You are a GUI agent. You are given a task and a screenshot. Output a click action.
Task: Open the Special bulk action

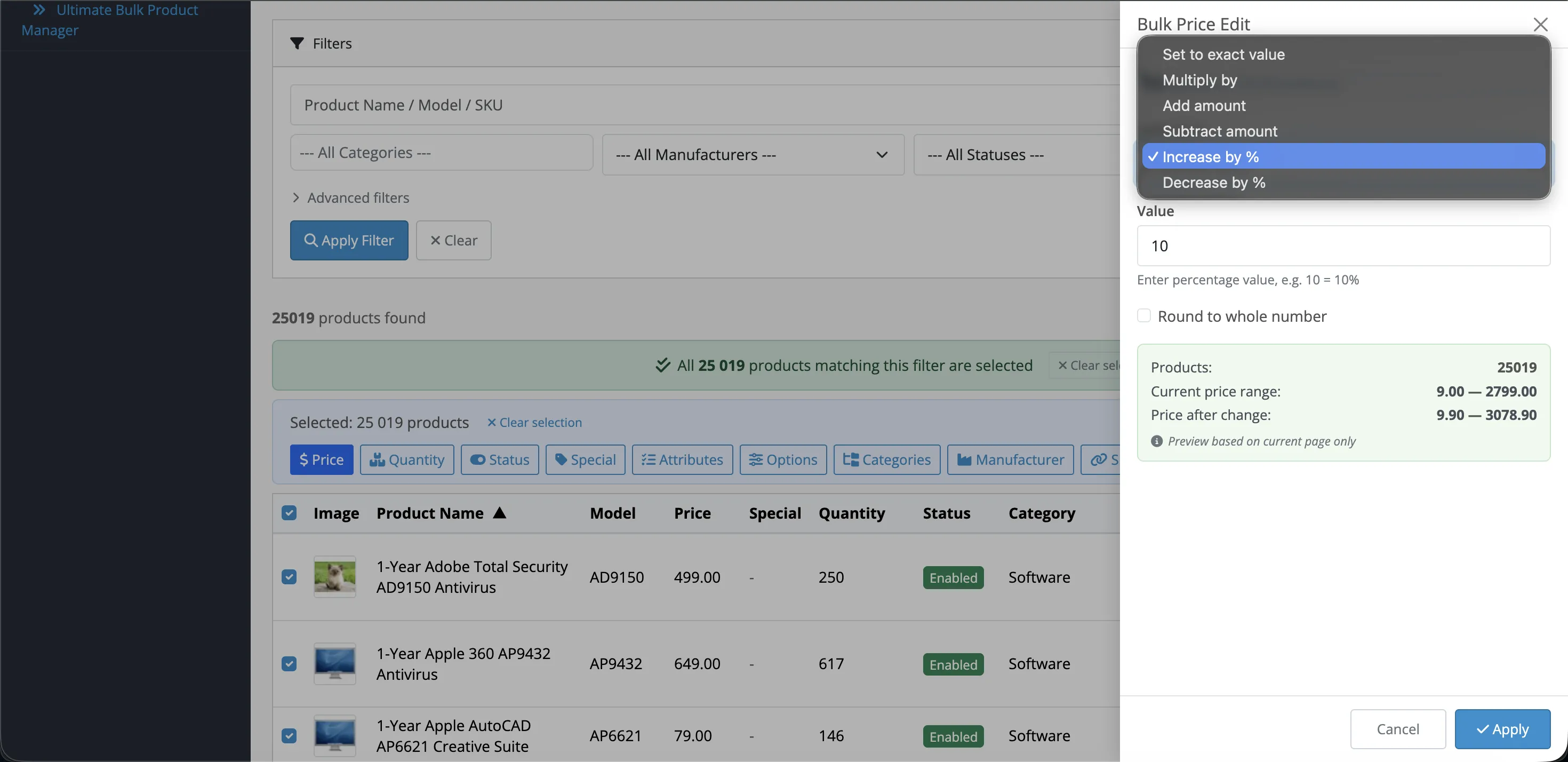tap(585, 459)
